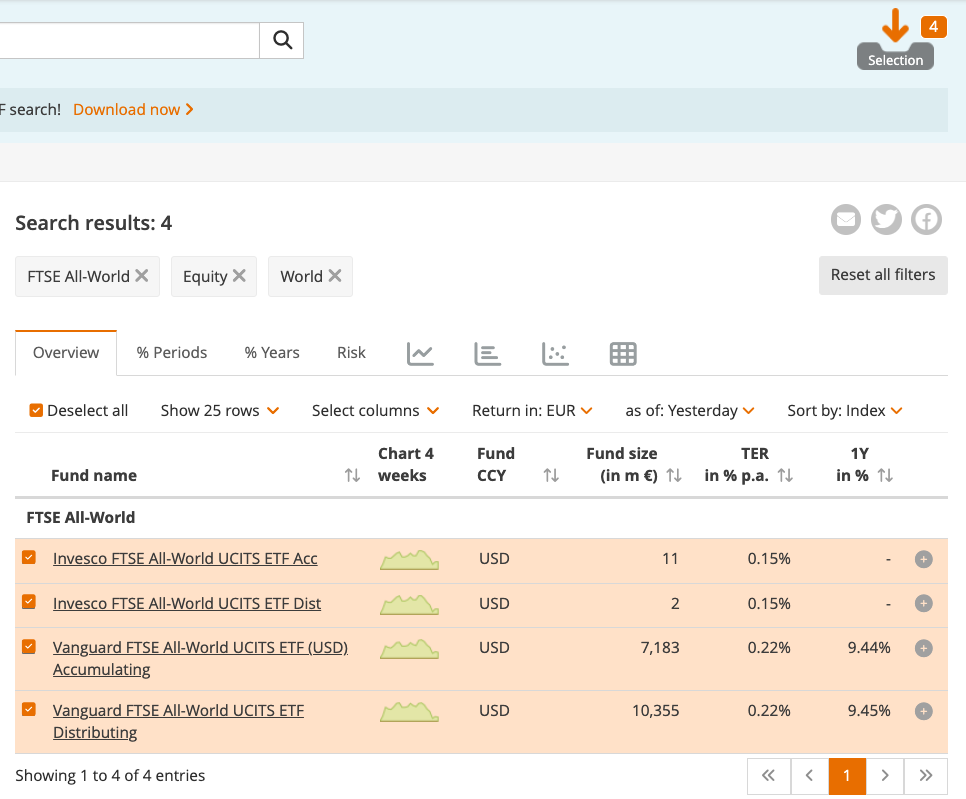Switch to the % Periods tab
Image resolution: width=966 pixels, height=799 pixels.
(x=172, y=353)
